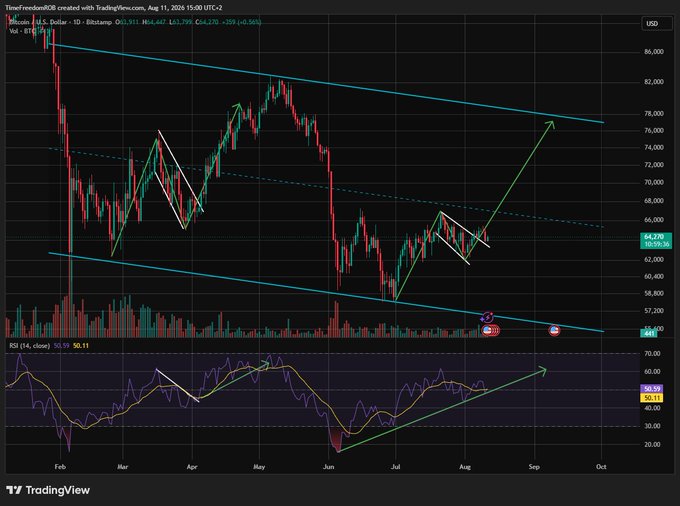Click the Mar label on time axis
The width and height of the screenshot is (680, 506).
point(123,467)
